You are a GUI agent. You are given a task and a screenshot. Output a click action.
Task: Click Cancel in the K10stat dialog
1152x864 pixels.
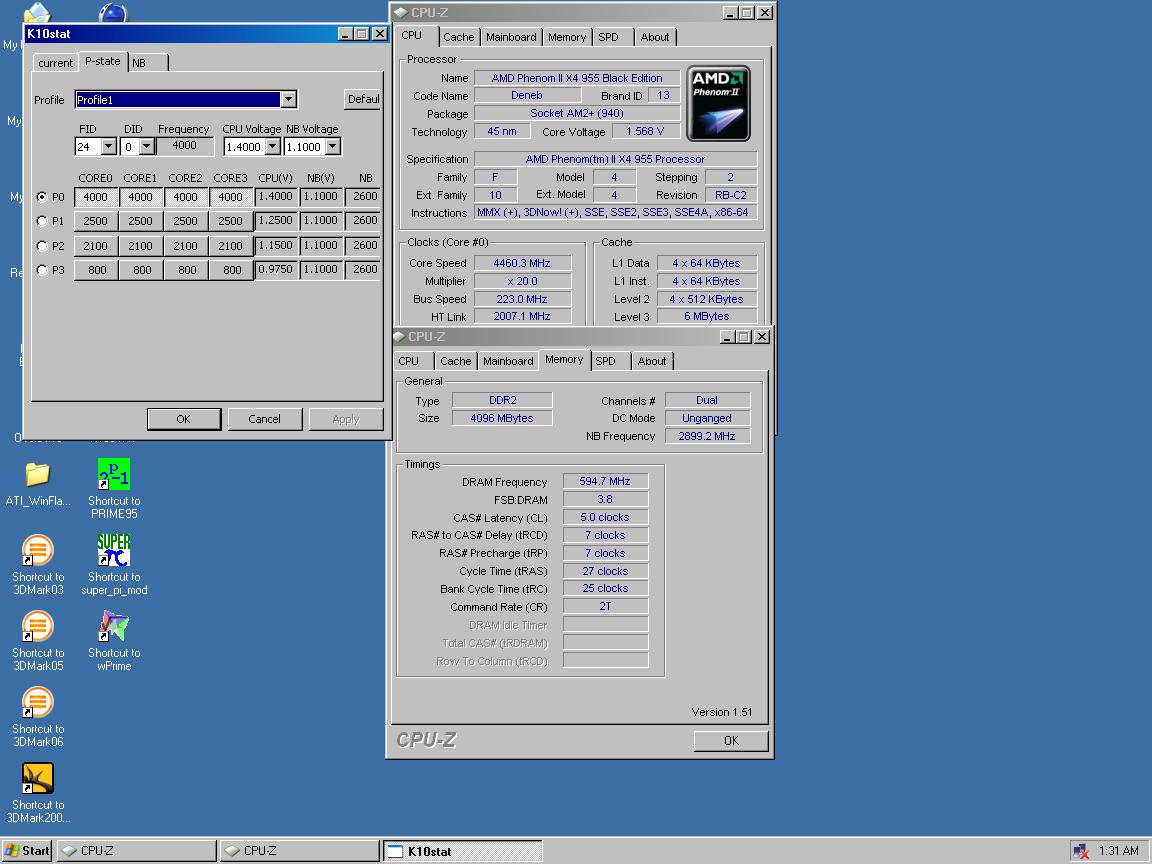coord(265,419)
